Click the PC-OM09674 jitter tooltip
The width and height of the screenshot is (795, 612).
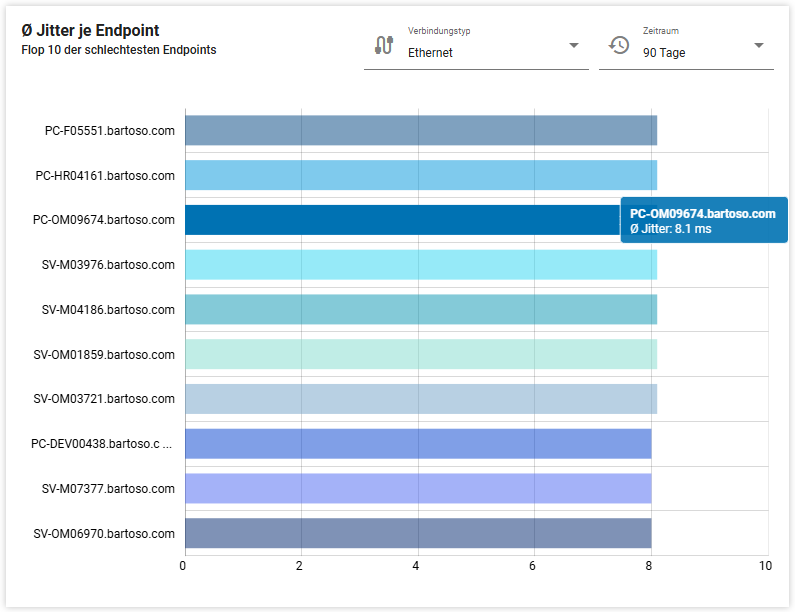[703, 221]
